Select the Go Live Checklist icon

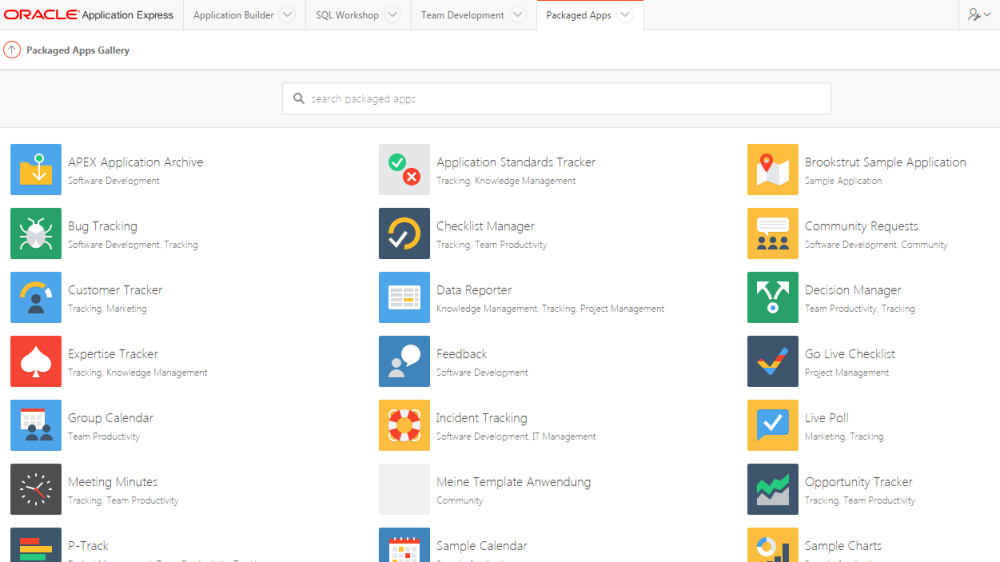(772, 361)
